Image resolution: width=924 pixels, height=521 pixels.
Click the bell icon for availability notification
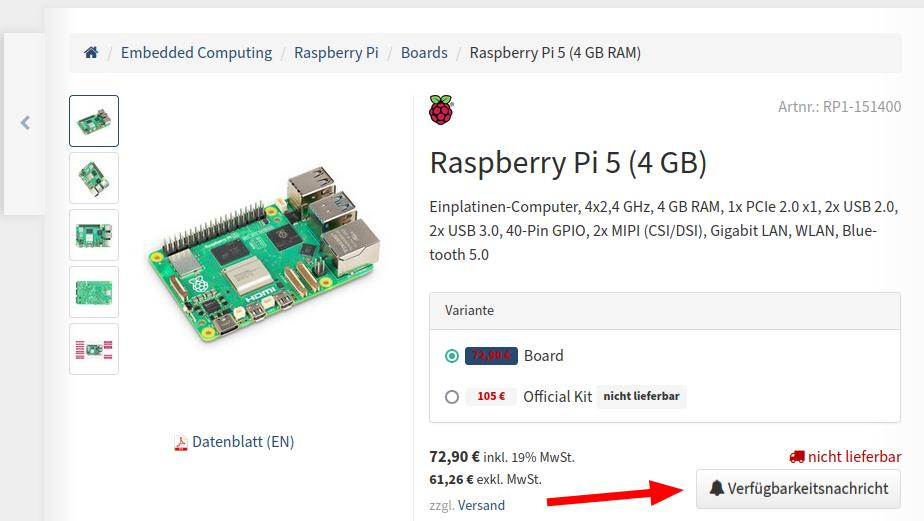(x=716, y=489)
